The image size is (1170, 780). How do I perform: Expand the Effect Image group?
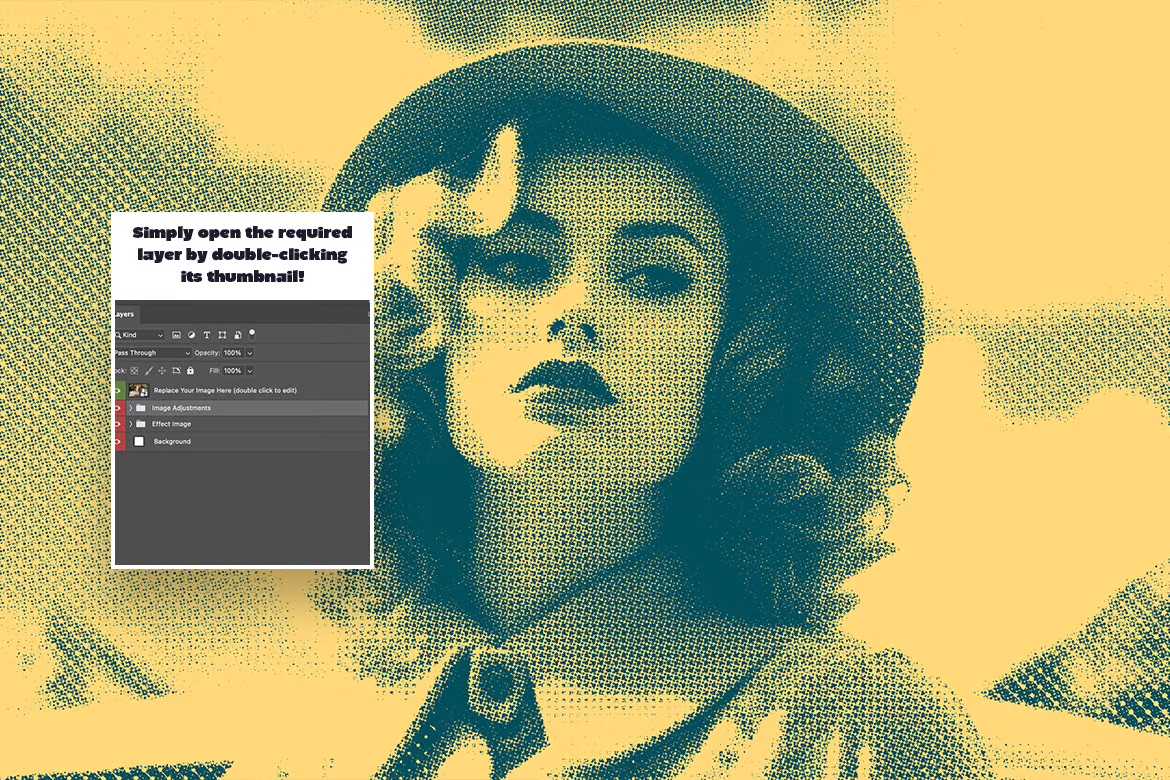131,424
